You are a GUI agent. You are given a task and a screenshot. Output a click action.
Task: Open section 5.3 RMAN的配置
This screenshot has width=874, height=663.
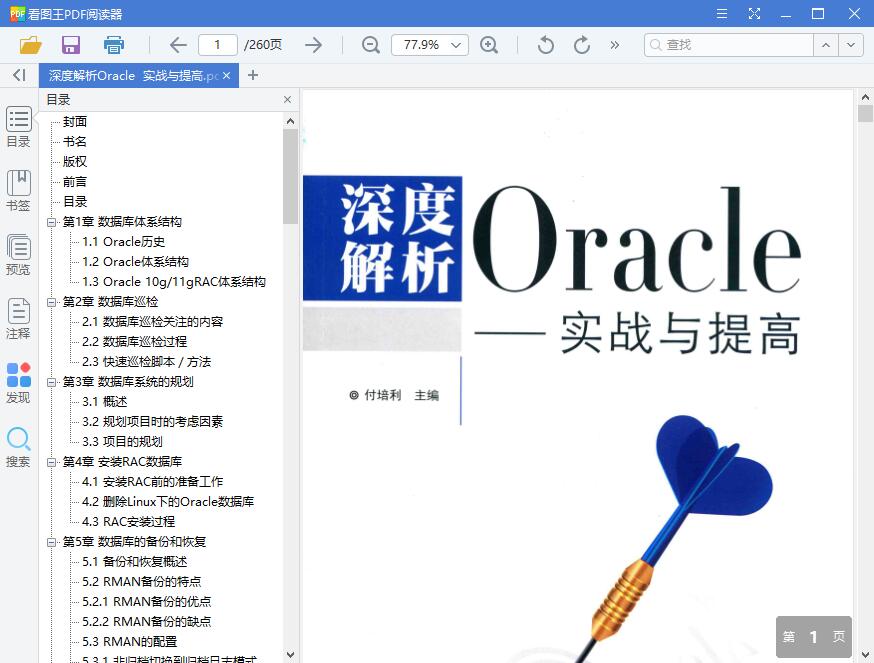coord(129,642)
